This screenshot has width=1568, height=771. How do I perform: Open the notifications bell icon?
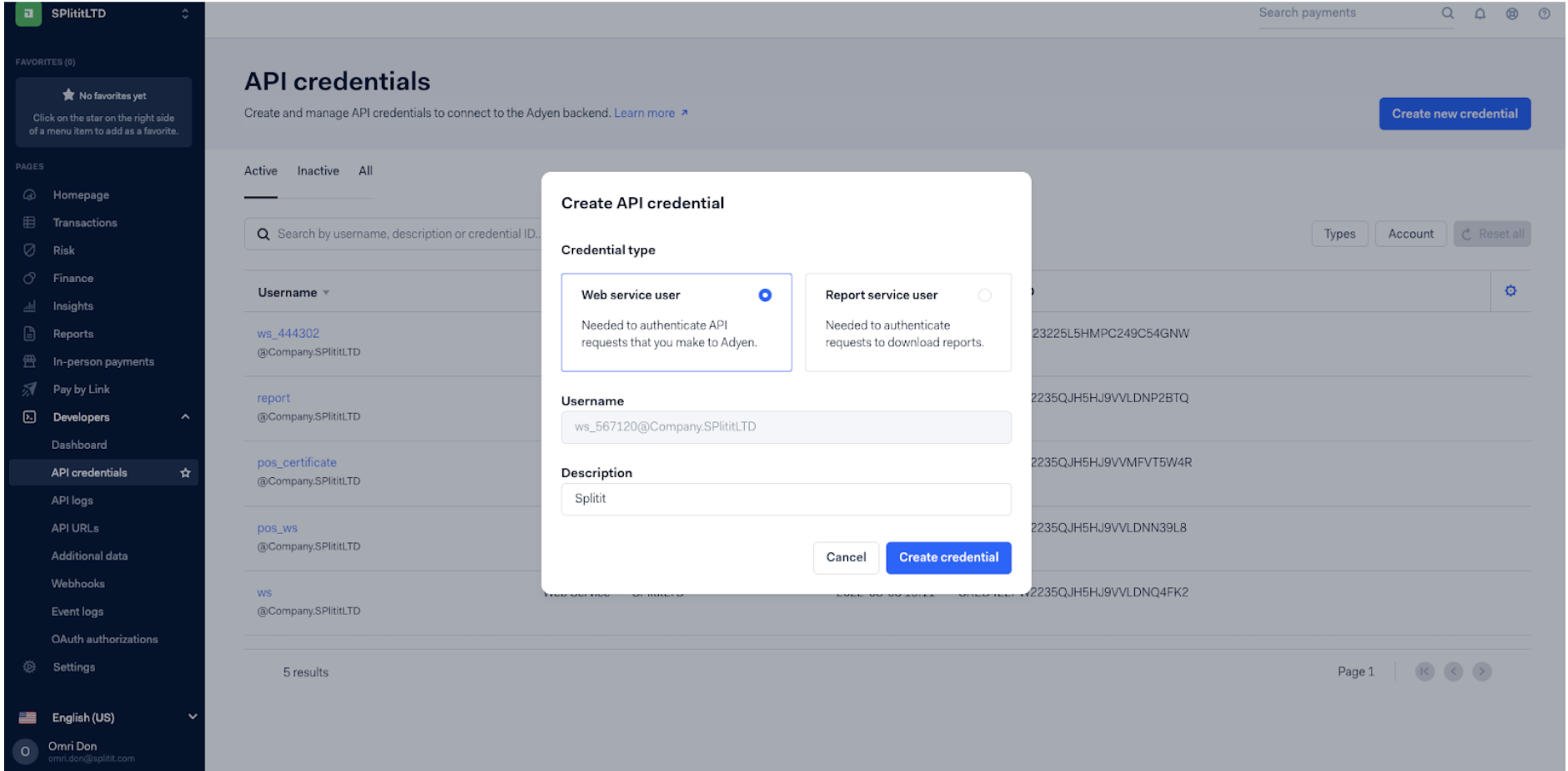click(1480, 13)
